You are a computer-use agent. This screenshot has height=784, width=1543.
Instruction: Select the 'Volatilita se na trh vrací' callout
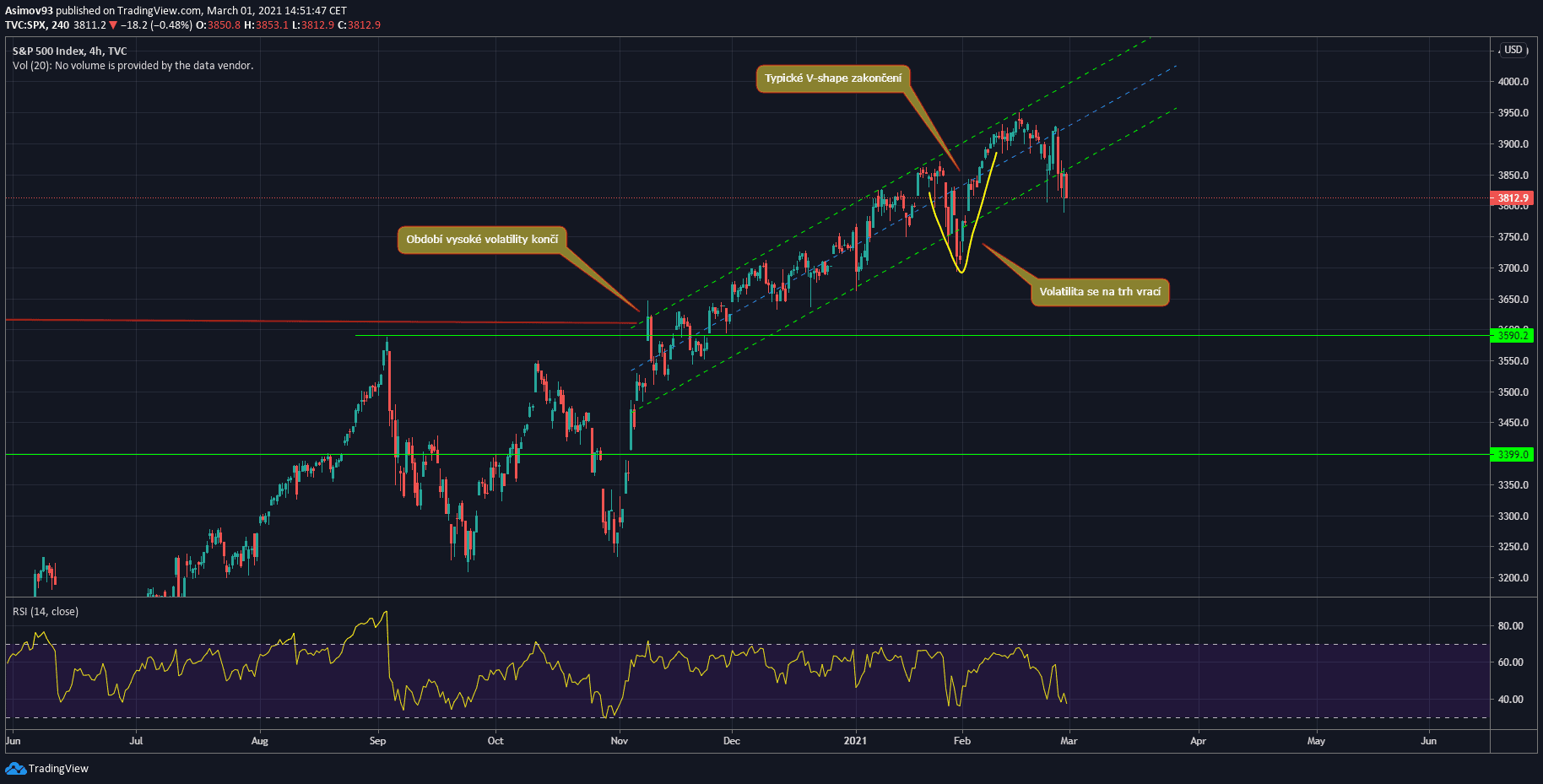click(x=1099, y=292)
